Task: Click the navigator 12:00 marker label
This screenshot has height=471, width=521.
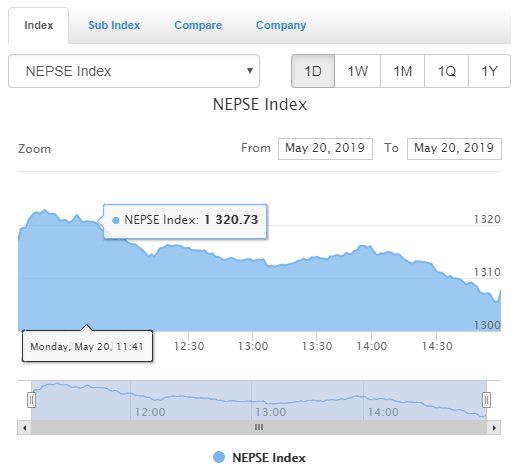Action: click(150, 412)
